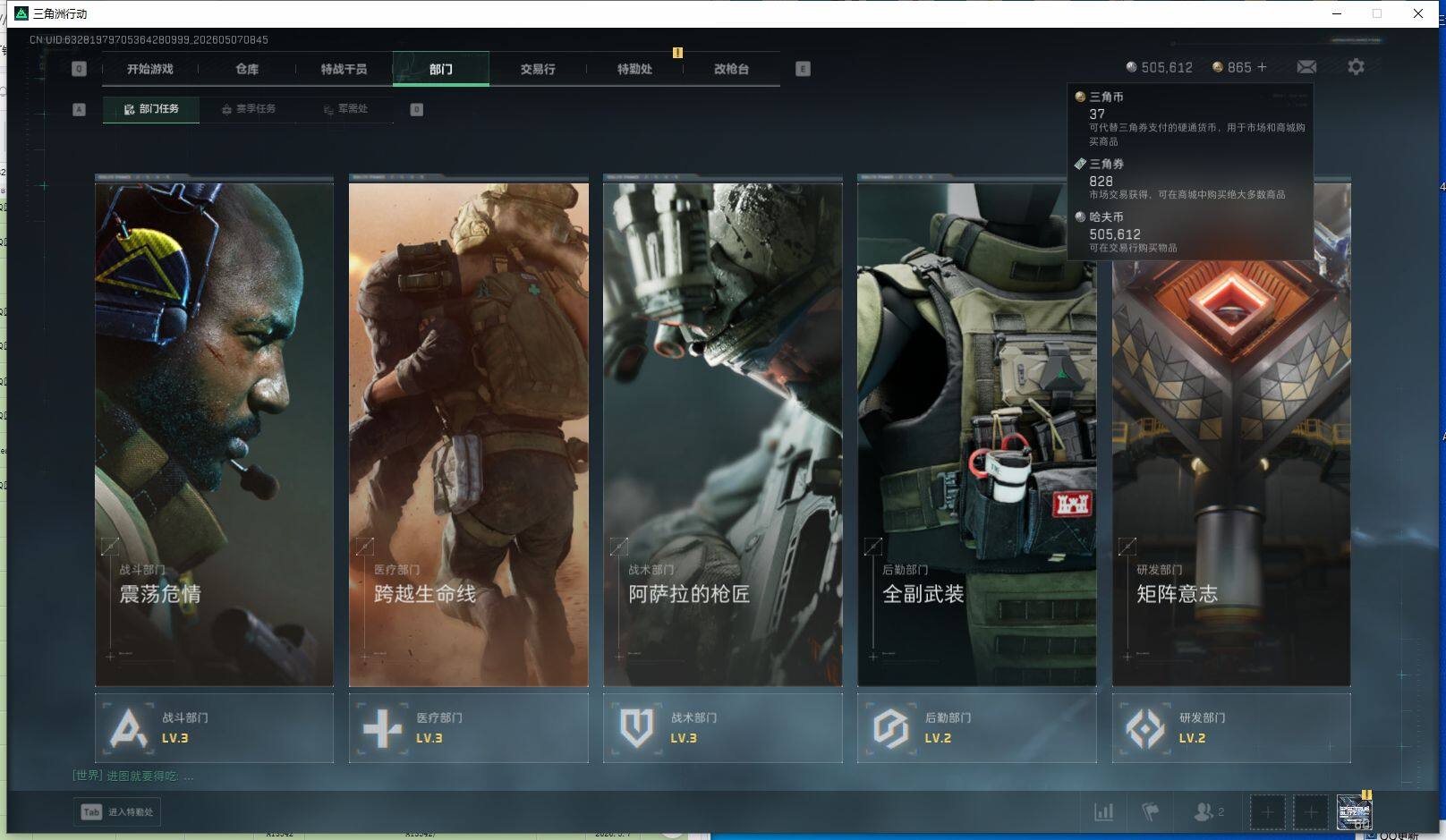
Task: Click the 505,612 balance in top bar
Action: click(1167, 67)
